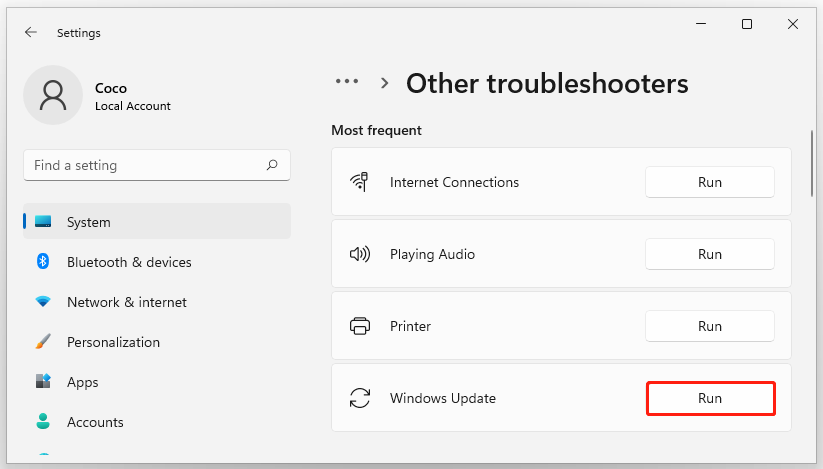The width and height of the screenshot is (823, 469).
Task: Click the Printer icon
Action: tap(360, 326)
